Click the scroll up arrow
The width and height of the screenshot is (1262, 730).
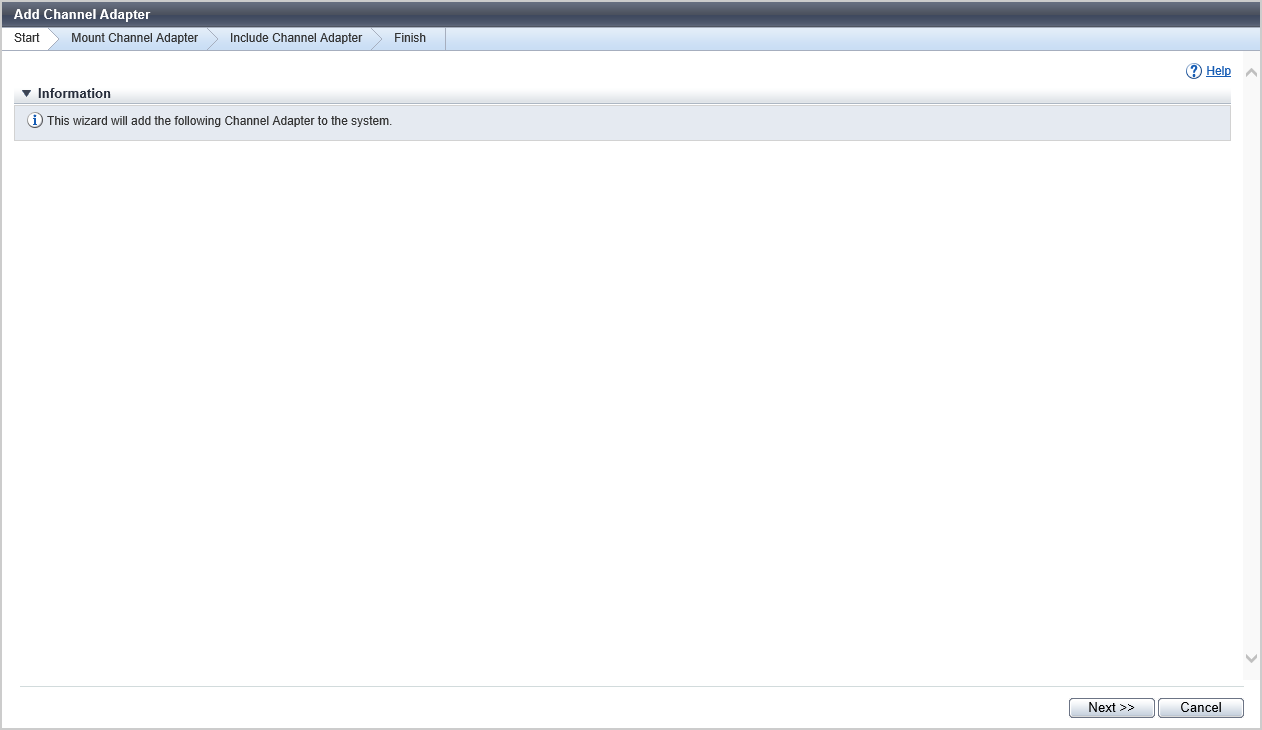(1251, 73)
